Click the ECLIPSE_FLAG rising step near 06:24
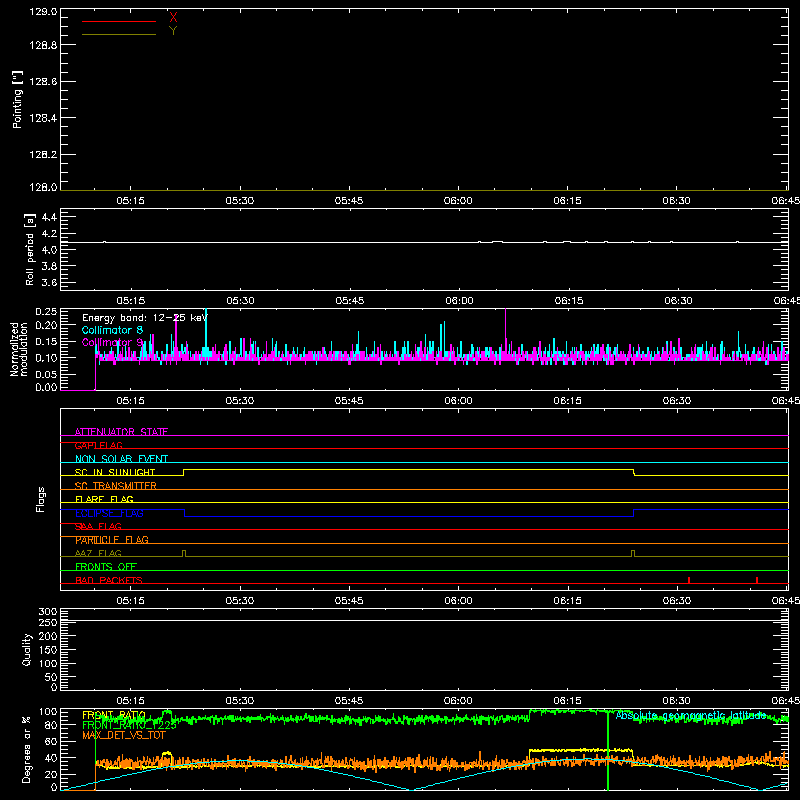 tap(634, 513)
